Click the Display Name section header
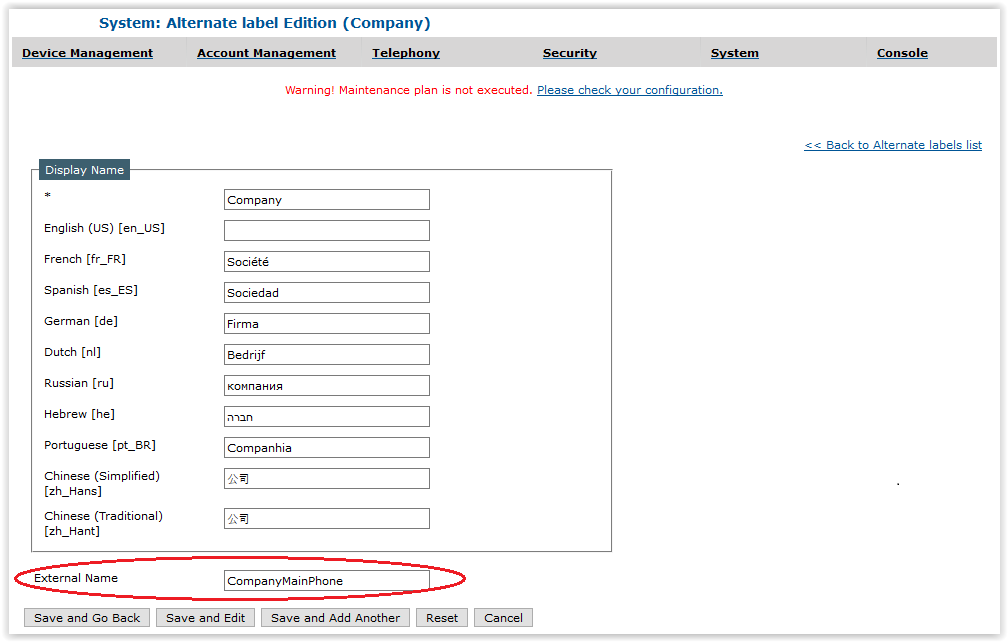 84,170
